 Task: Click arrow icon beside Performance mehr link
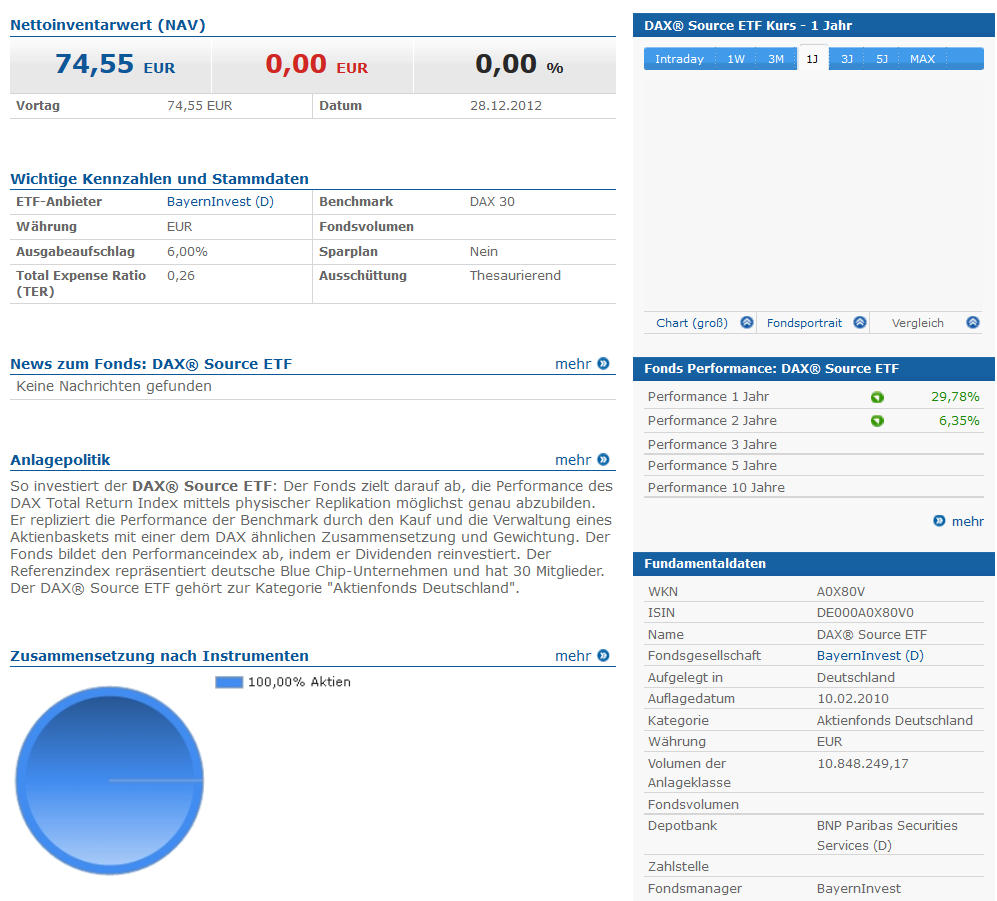point(939,521)
